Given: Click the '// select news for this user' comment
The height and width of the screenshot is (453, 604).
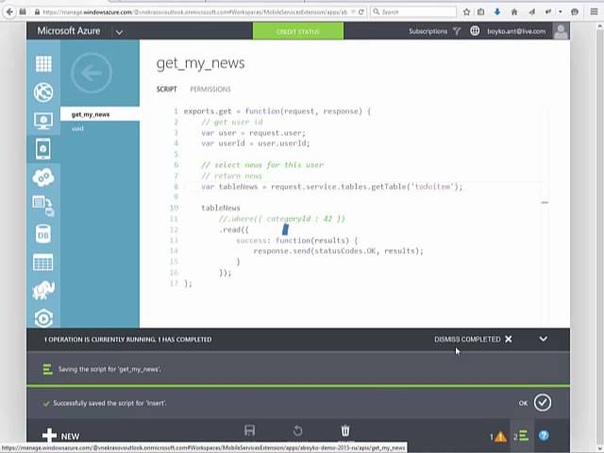Looking at the screenshot, I should 262,165.
